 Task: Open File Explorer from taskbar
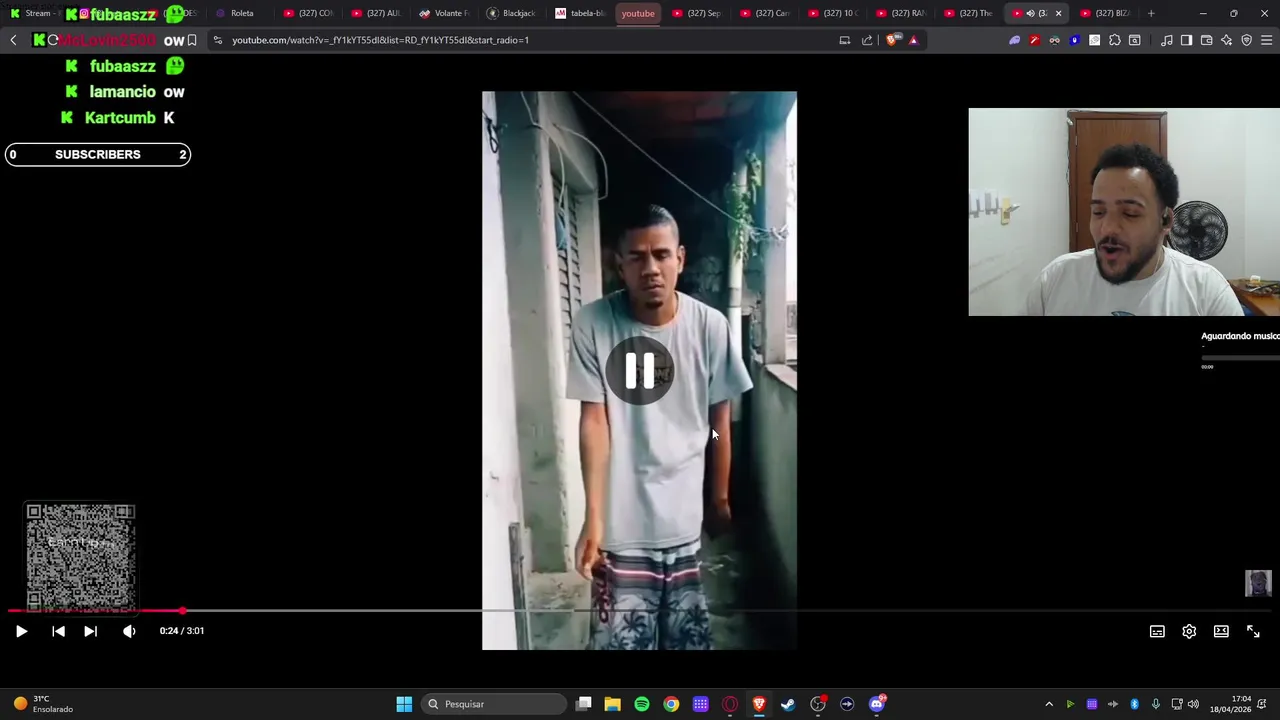pyautogui.click(x=613, y=704)
